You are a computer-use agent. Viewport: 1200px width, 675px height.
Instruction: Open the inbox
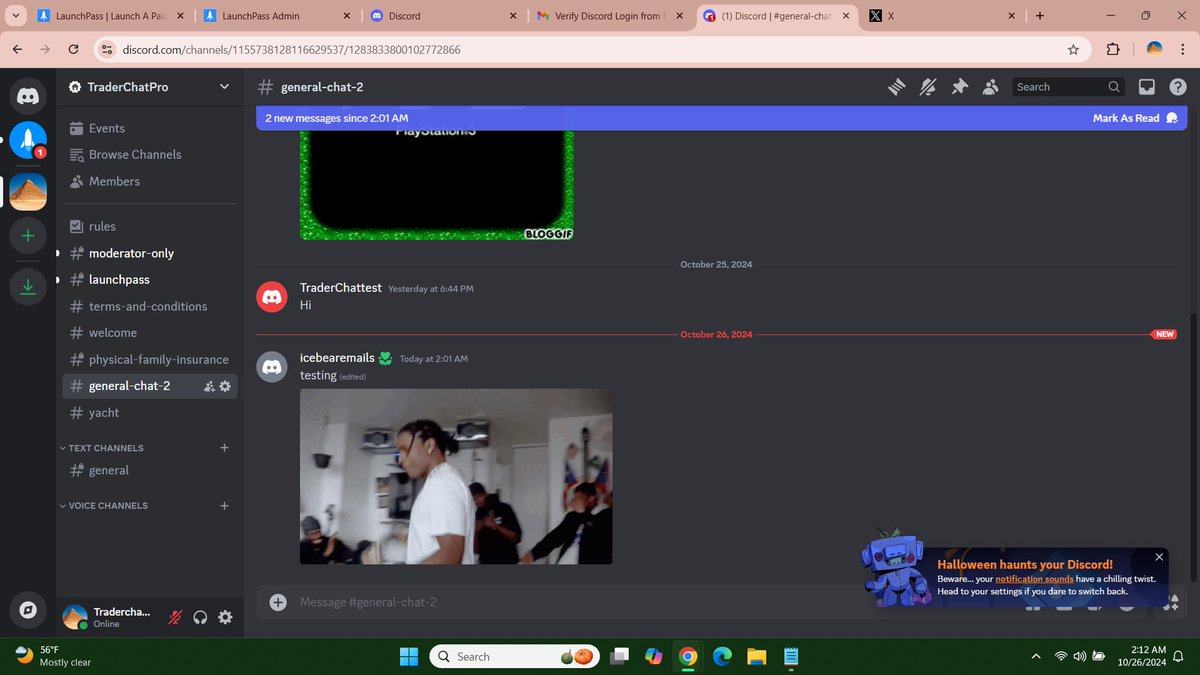[x=1146, y=87]
